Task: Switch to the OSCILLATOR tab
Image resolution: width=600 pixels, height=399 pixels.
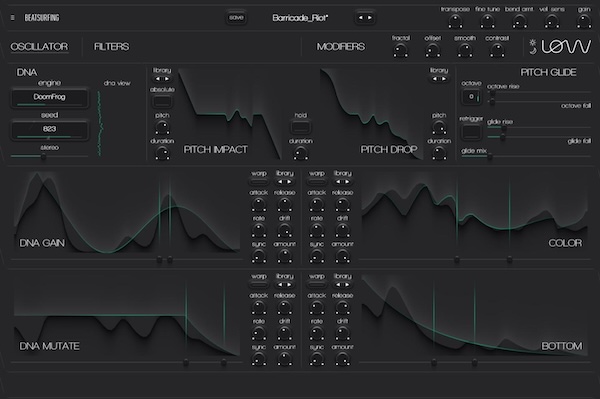Action: 39,47
